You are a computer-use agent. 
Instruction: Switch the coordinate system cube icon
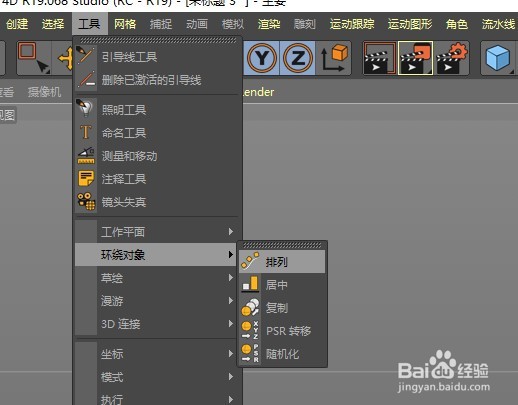coord(334,58)
